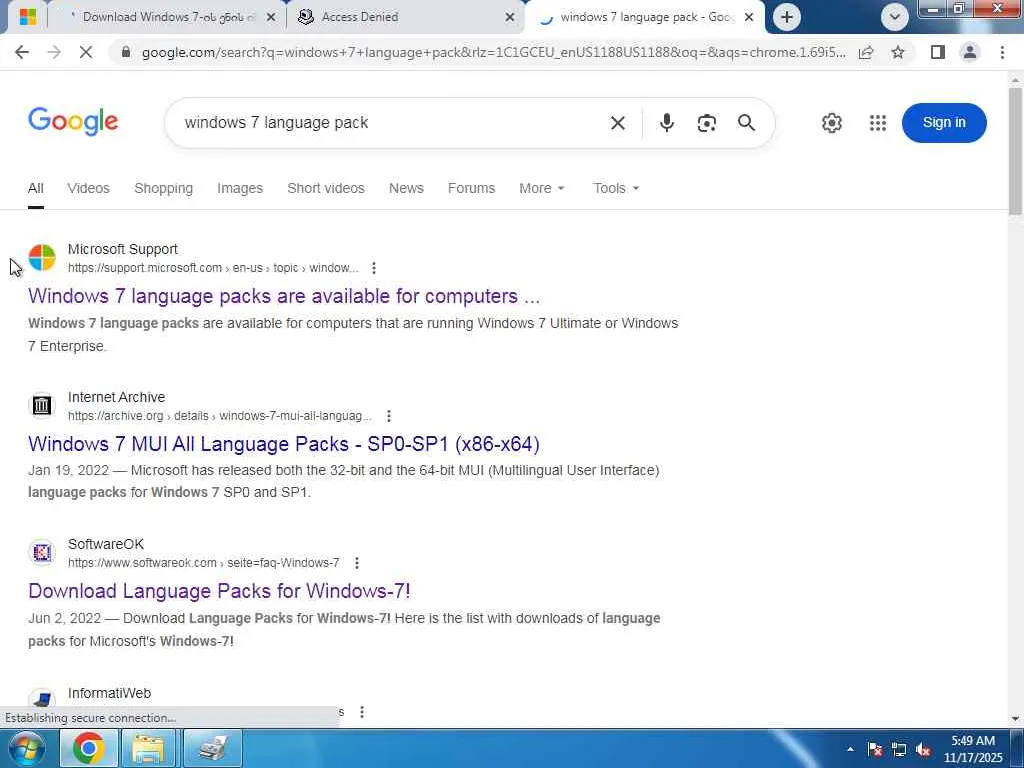
Task: Open options menu for Internet Archive result
Action: (389, 416)
